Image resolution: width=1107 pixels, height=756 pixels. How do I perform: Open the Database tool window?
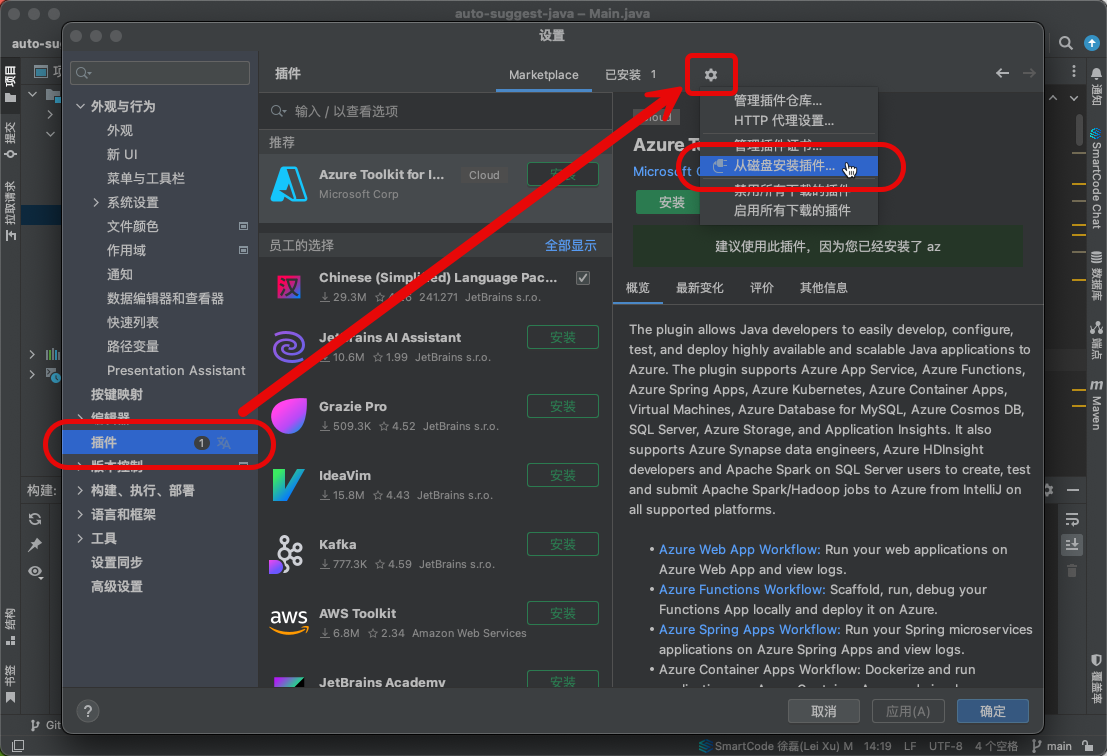pos(1096,276)
